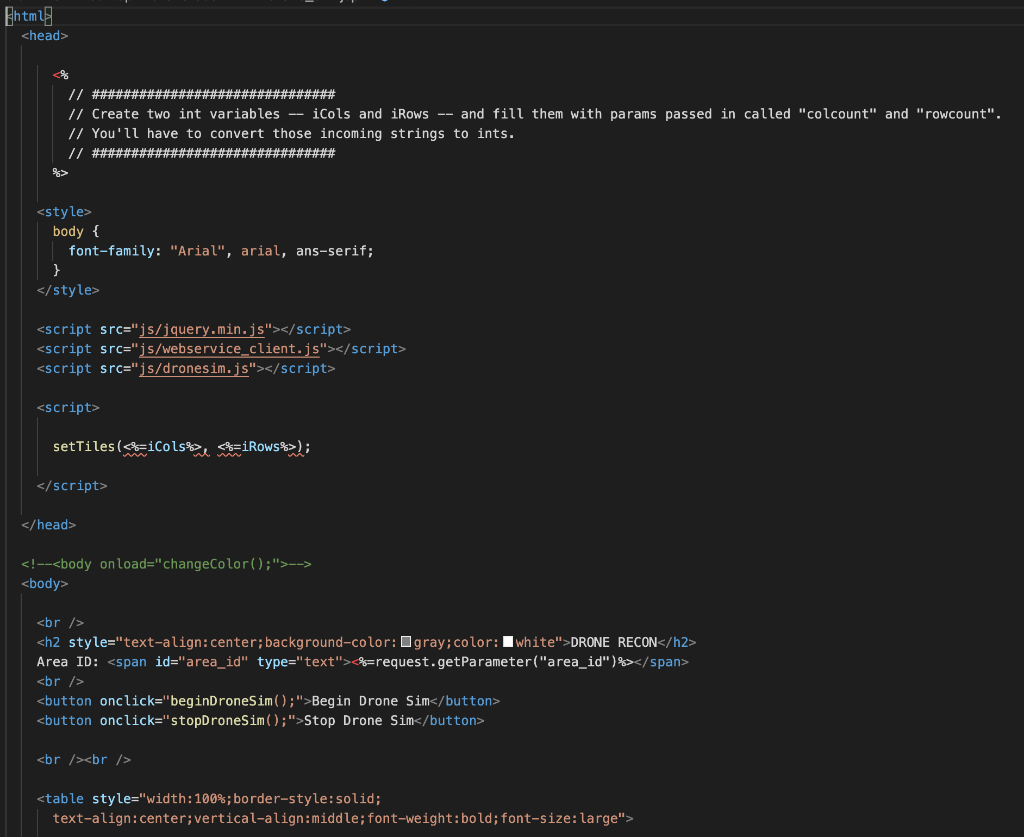The width and height of the screenshot is (1024, 837).
Task: Click the type="text" attribute
Action: pos(300,662)
